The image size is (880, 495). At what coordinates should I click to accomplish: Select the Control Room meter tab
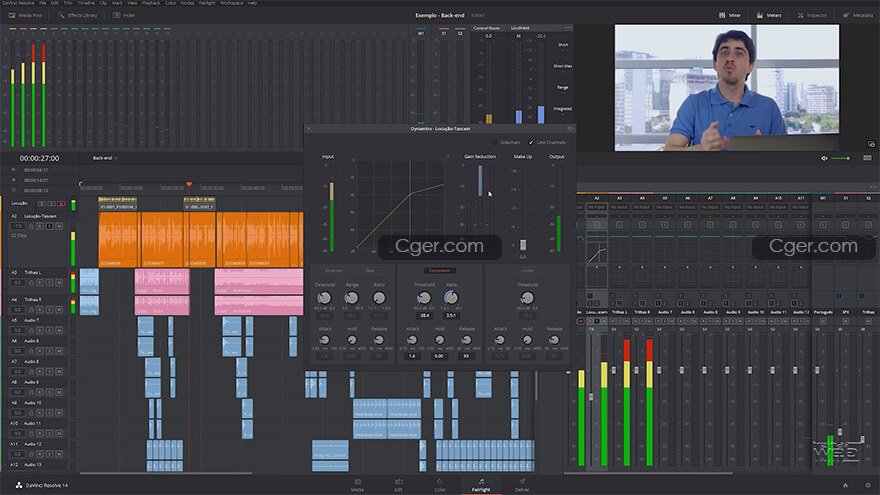pos(487,28)
